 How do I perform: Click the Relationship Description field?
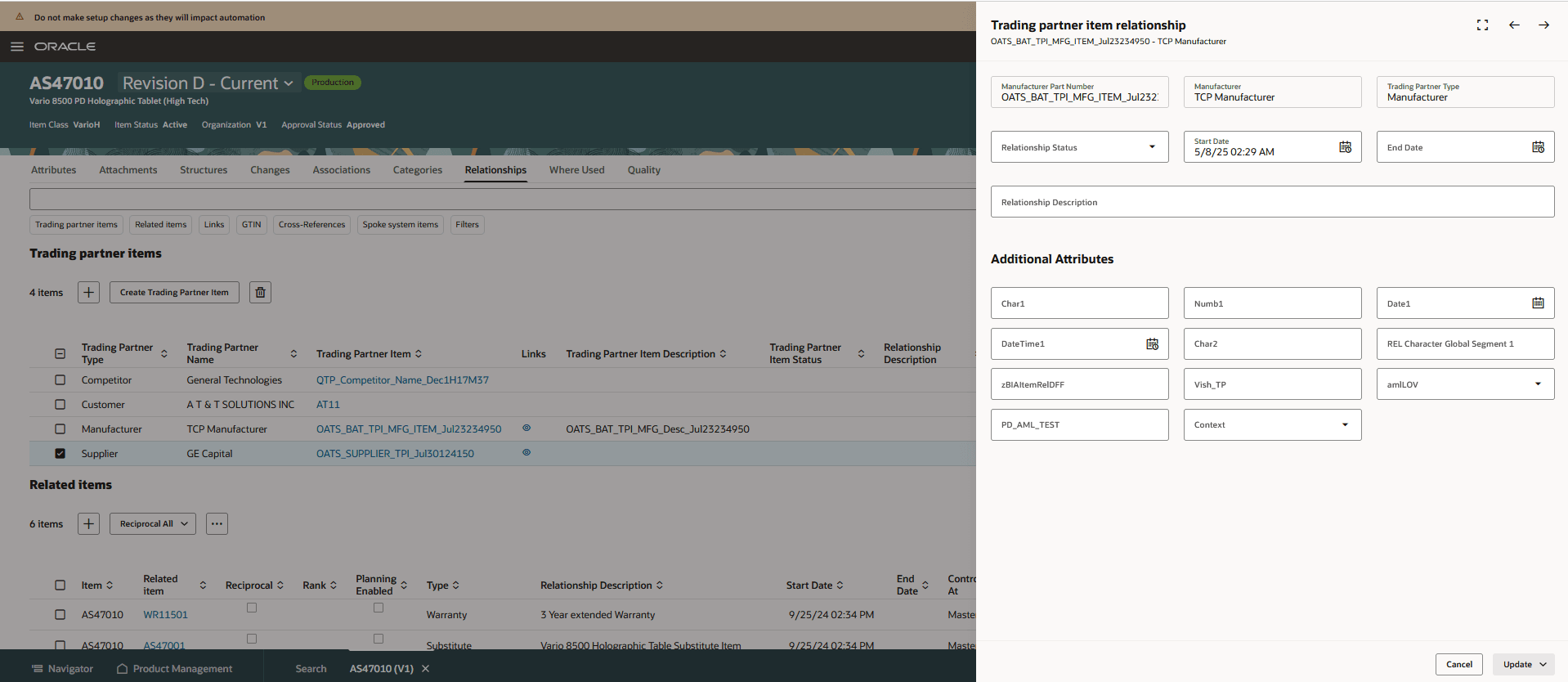coord(1272,202)
